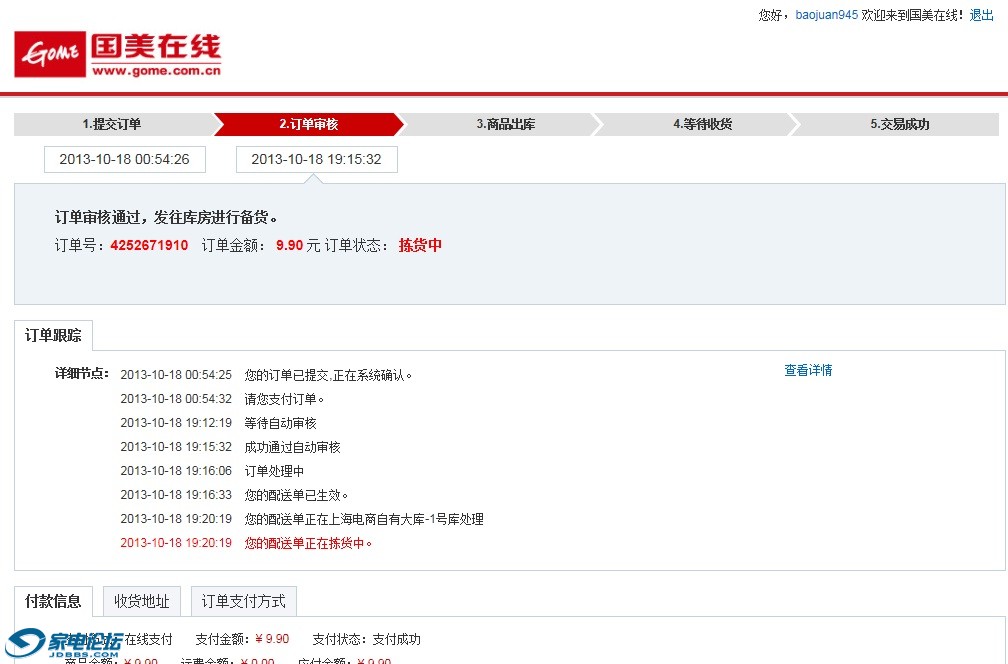The height and width of the screenshot is (664, 1008).
Task: Select step 1.提交订单
Action: (x=112, y=124)
